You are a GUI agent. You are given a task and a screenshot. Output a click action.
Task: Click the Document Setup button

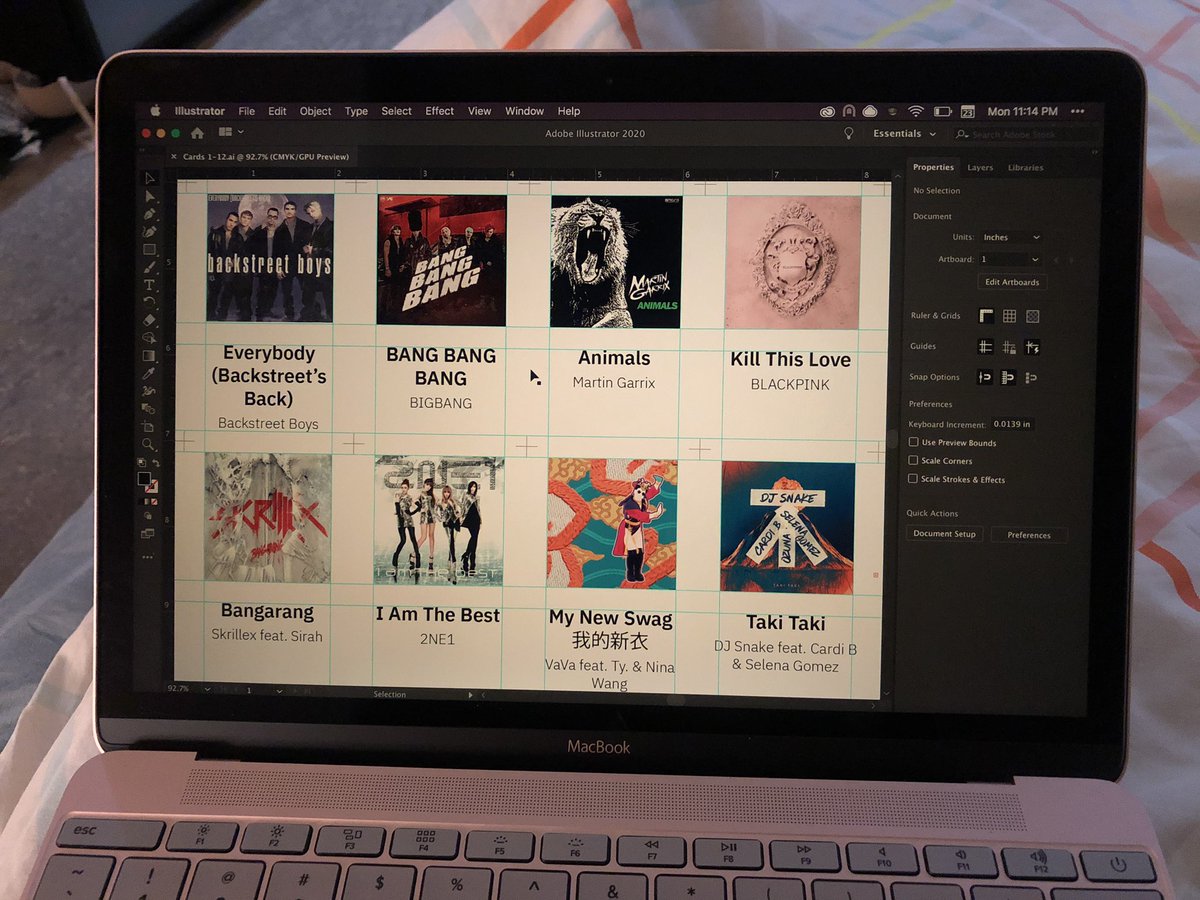click(x=944, y=534)
